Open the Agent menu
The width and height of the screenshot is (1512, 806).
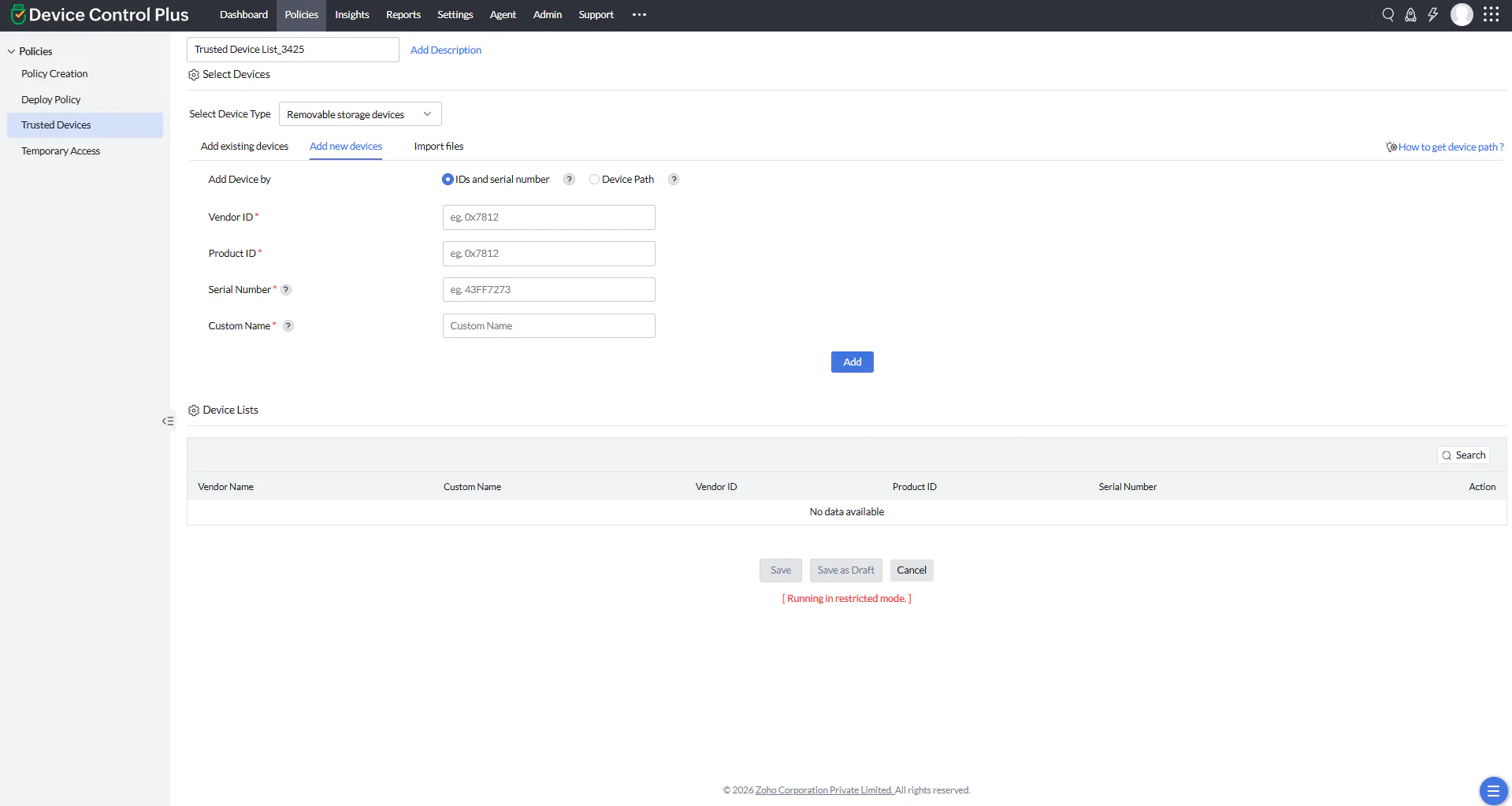pos(503,15)
